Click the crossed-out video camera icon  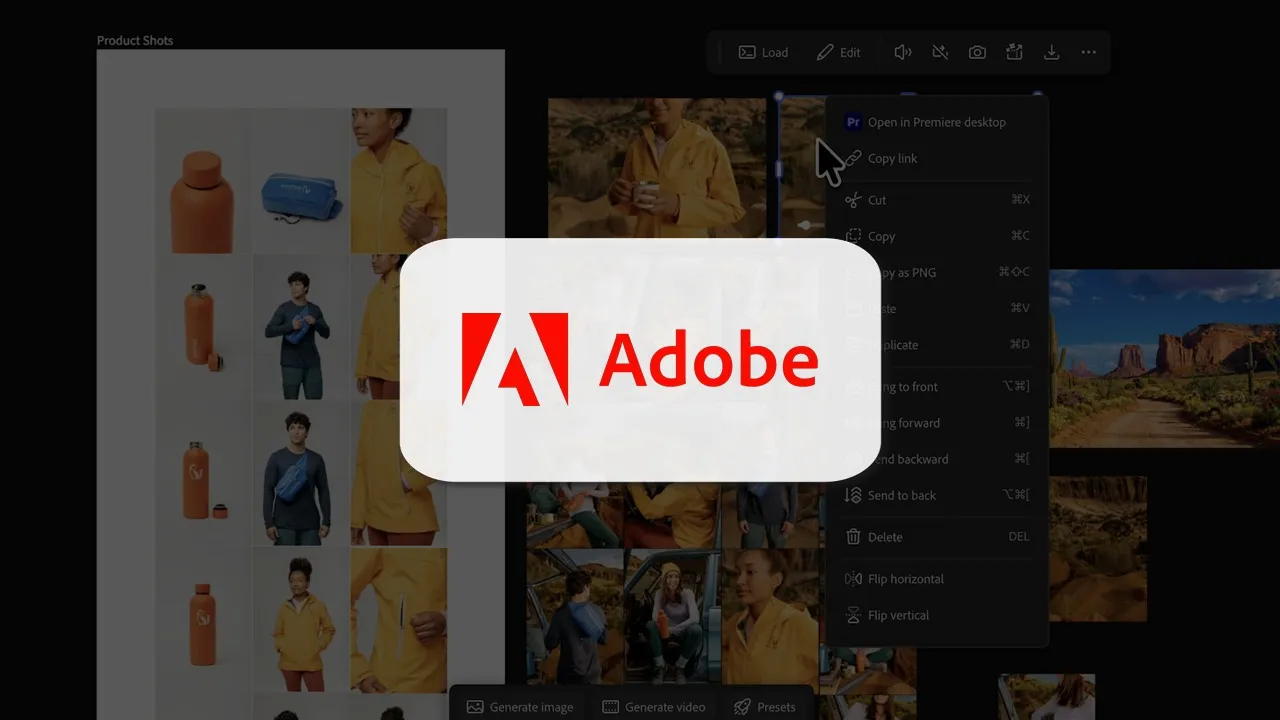pos(940,52)
